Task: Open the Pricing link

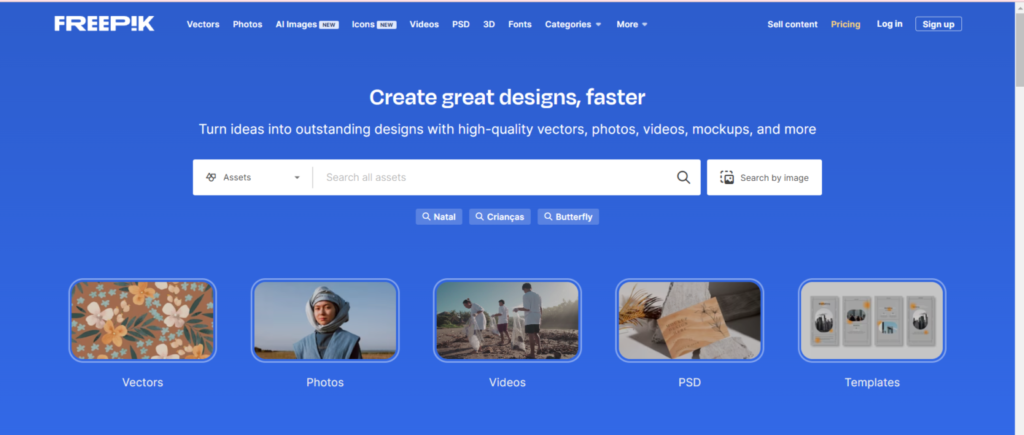Action: [845, 24]
